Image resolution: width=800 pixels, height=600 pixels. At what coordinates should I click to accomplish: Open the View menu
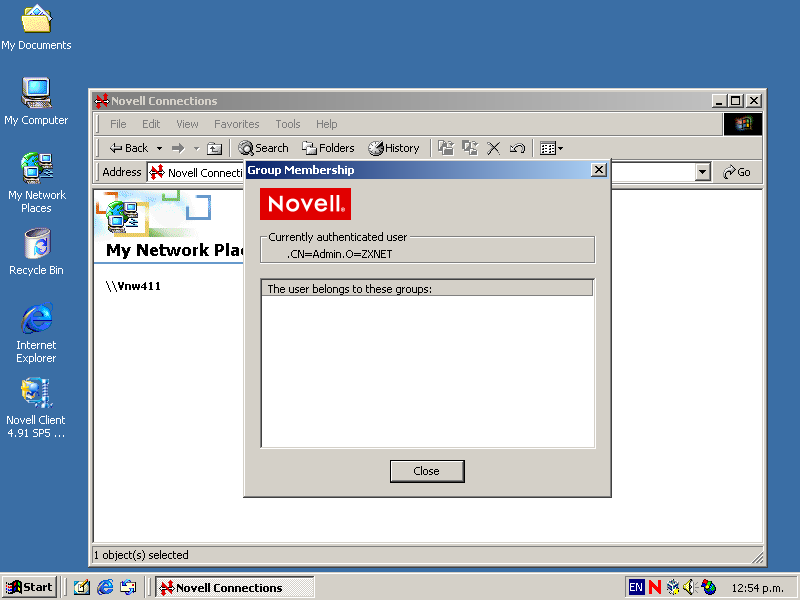pyautogui.click(x=187, y=124)
